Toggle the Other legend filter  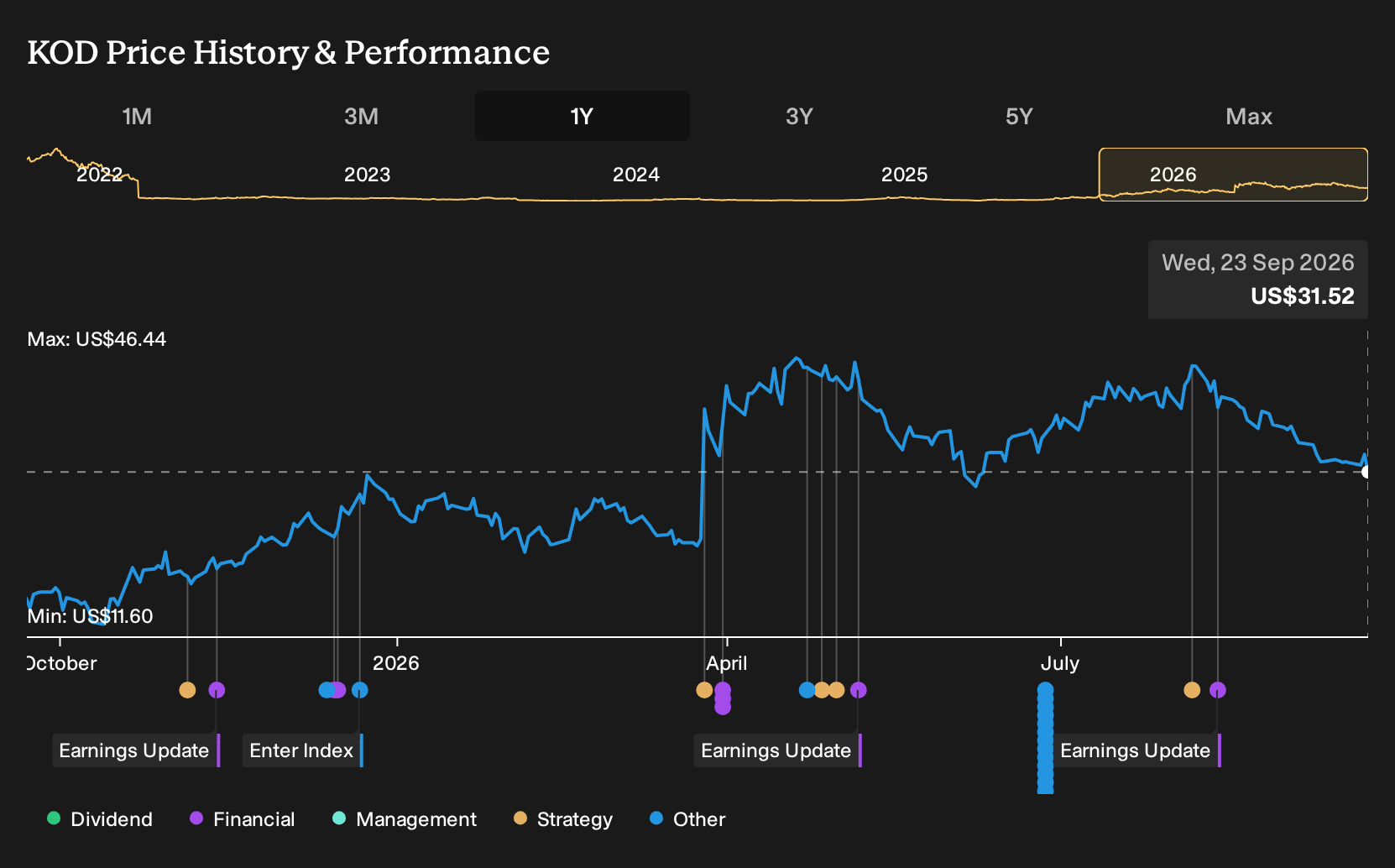[x=687, y=818]
